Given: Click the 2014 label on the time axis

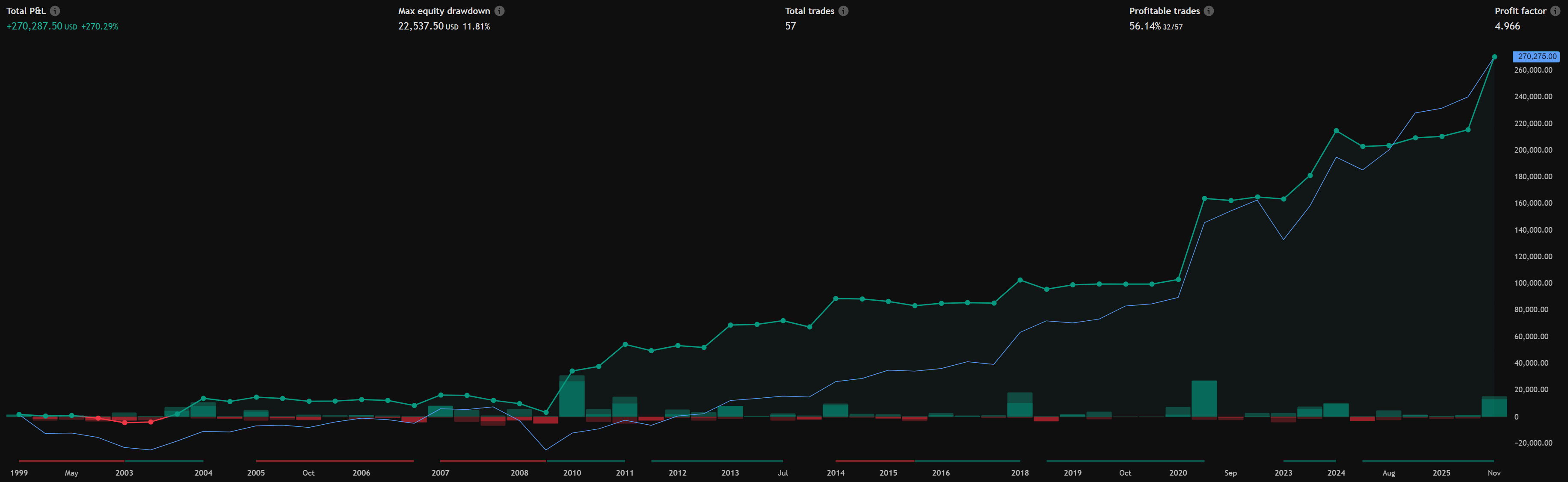Looking at the screenshot, I should 835,473.
